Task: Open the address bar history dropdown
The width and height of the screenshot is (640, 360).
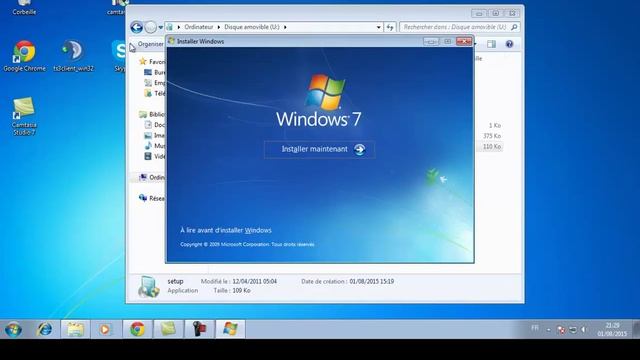Action: (378, 27)
